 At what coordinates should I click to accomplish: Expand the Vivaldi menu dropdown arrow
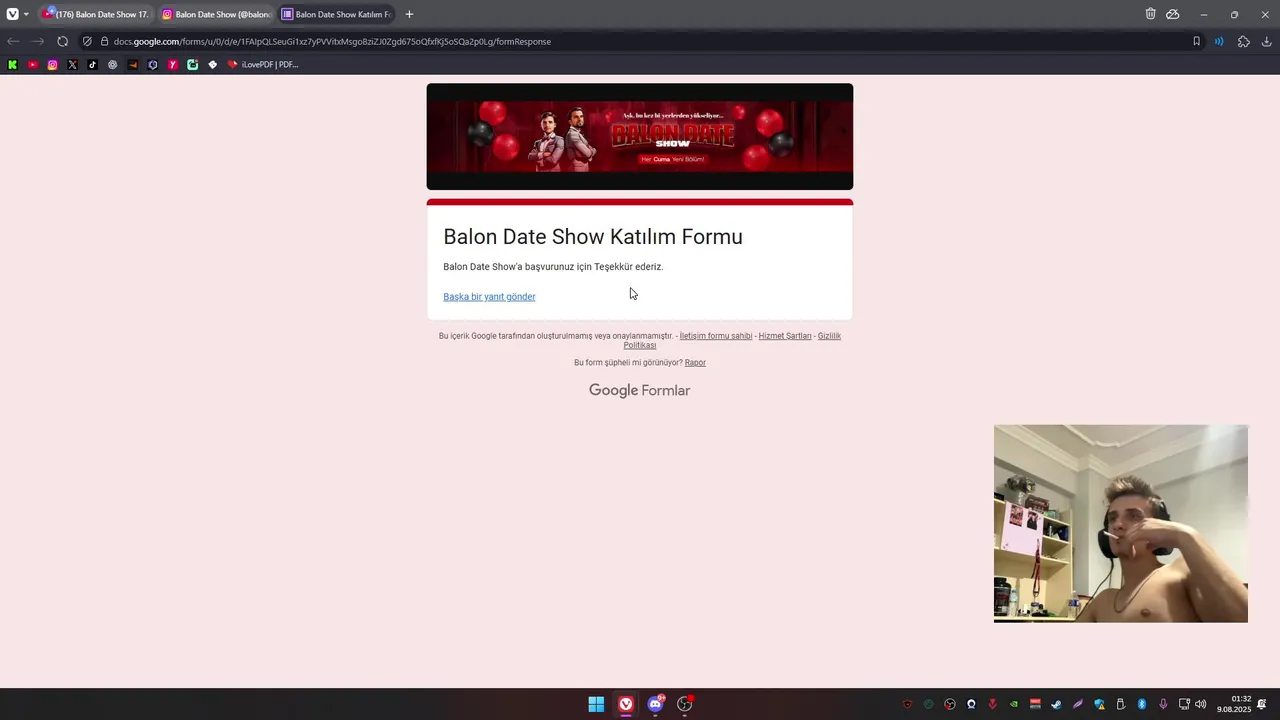[26, 14]
